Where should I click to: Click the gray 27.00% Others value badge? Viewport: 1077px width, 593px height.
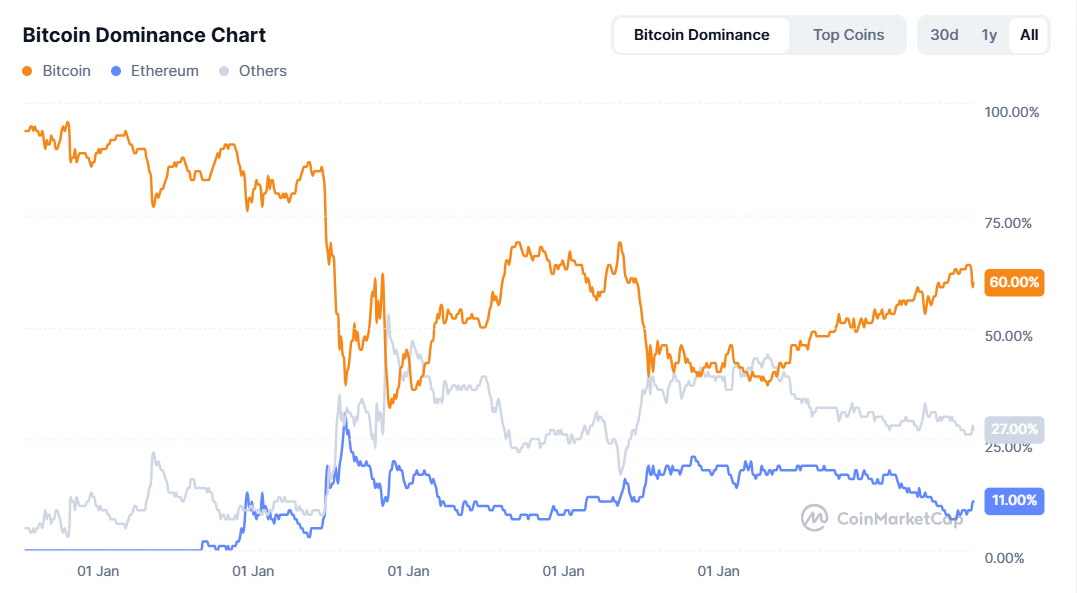(1013, 429)
